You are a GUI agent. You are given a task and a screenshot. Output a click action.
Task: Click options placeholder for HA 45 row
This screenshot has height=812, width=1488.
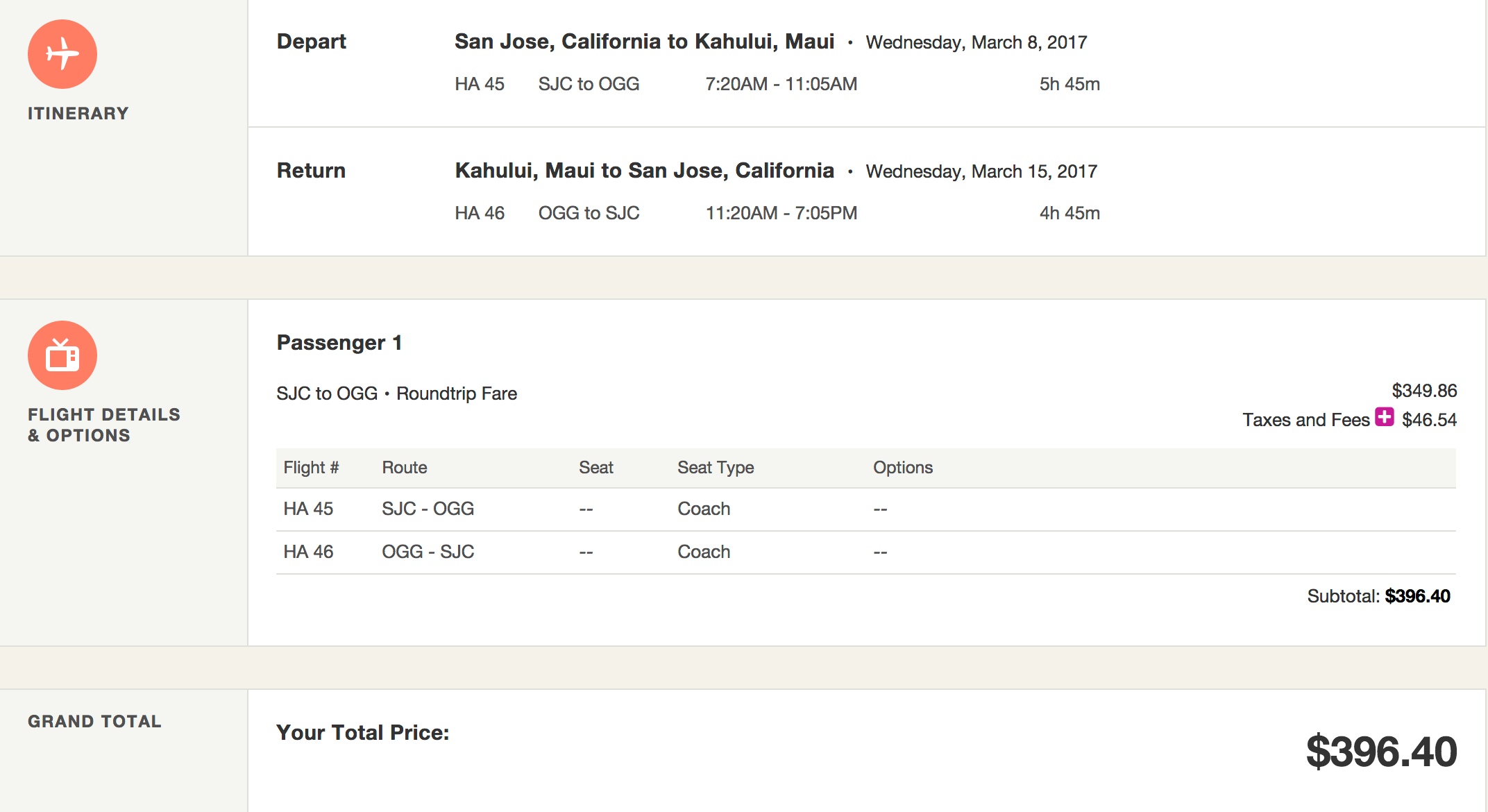coord(881,509)
